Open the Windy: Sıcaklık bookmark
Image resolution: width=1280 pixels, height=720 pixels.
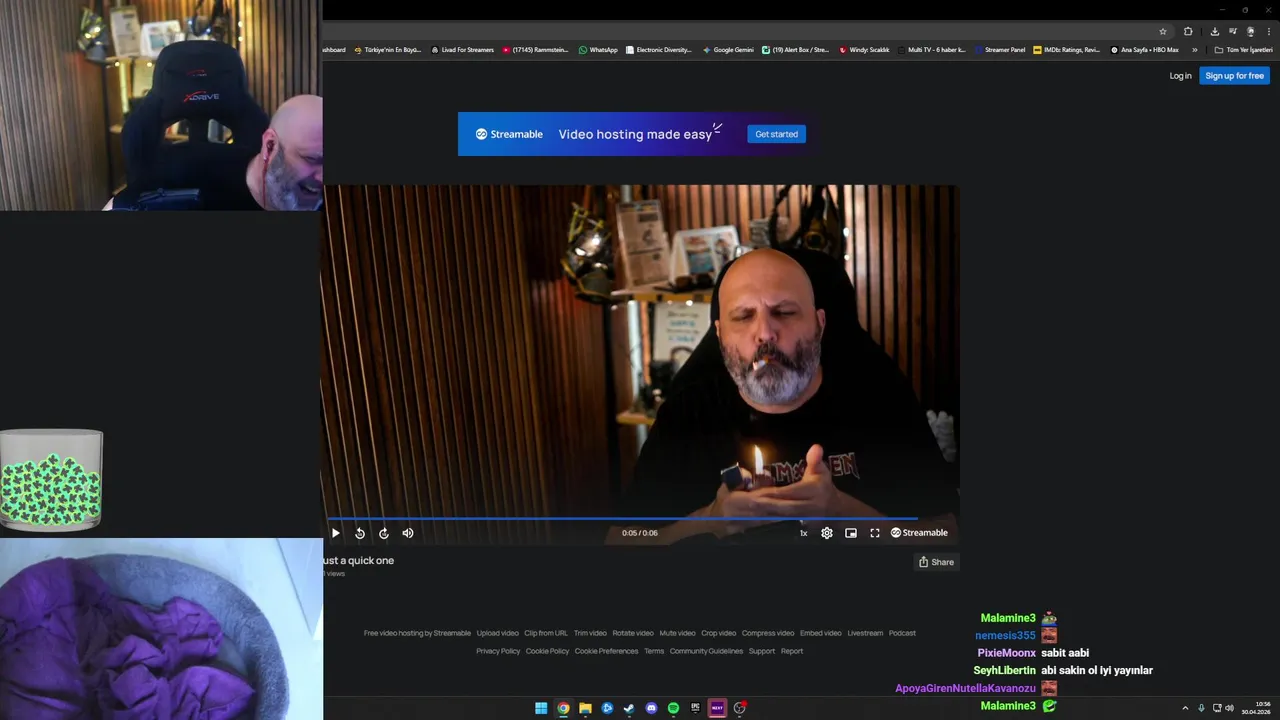coord(865,50)
